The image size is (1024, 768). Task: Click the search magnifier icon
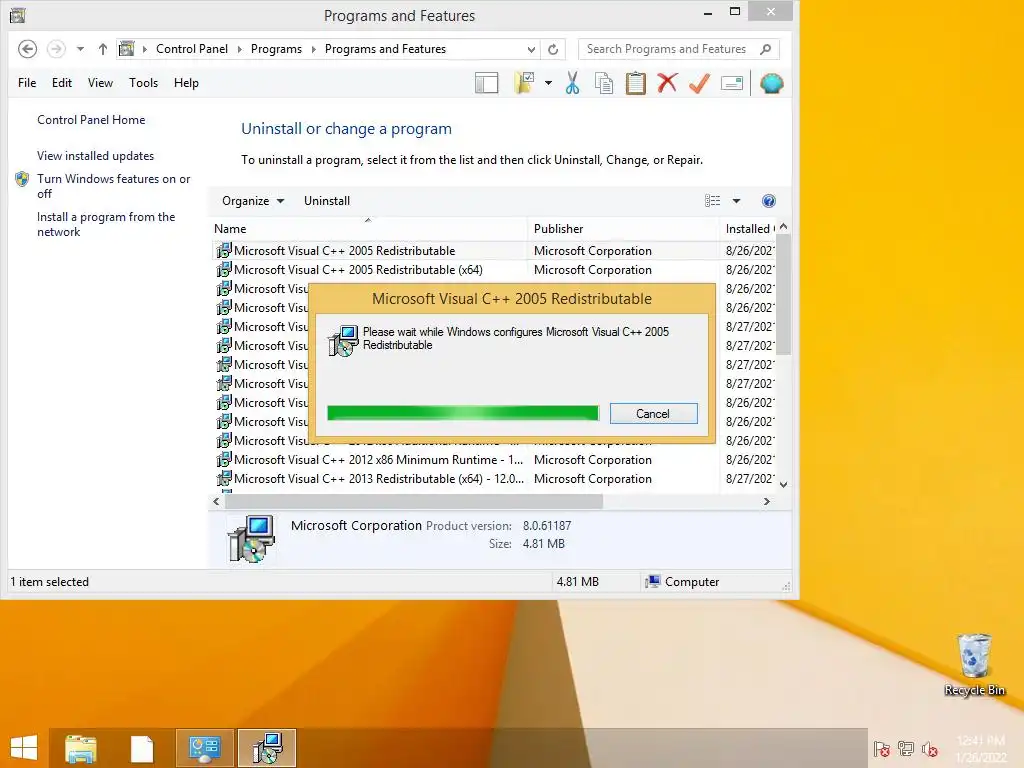click(766, 49)
